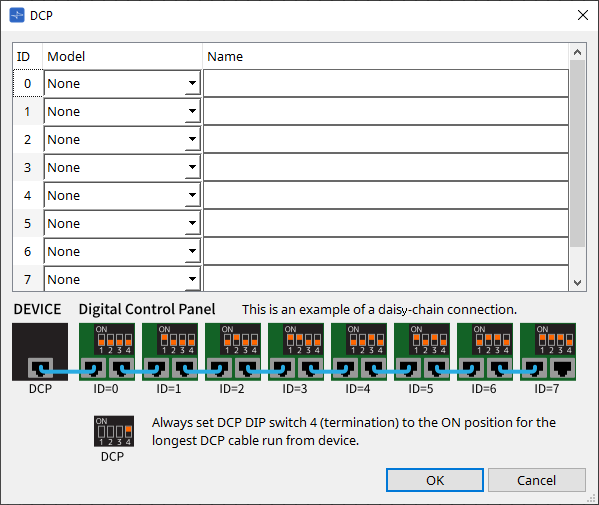Click the ID=3 control panel image
The width and height of the screenshot is (599, 505).
[296, 352]
